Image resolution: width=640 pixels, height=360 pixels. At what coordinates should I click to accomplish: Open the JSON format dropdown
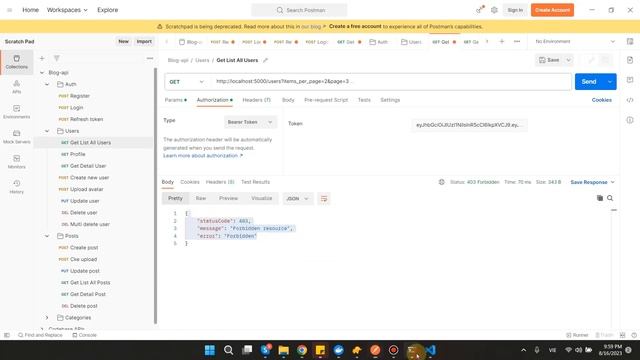297,198
